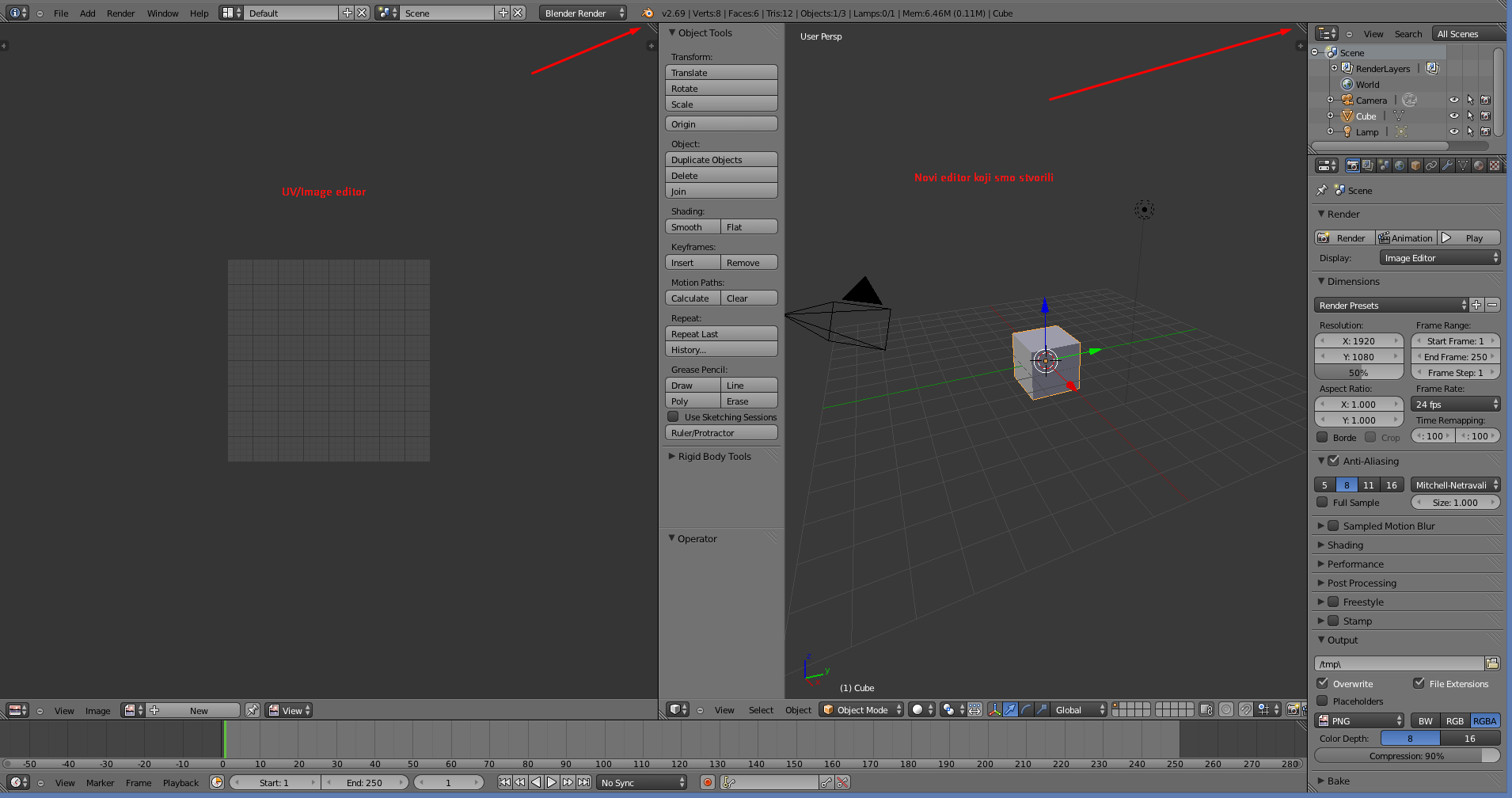Open the Render Presets dropdown
Screen dimensions: 1512x798
pos(1392,305)
